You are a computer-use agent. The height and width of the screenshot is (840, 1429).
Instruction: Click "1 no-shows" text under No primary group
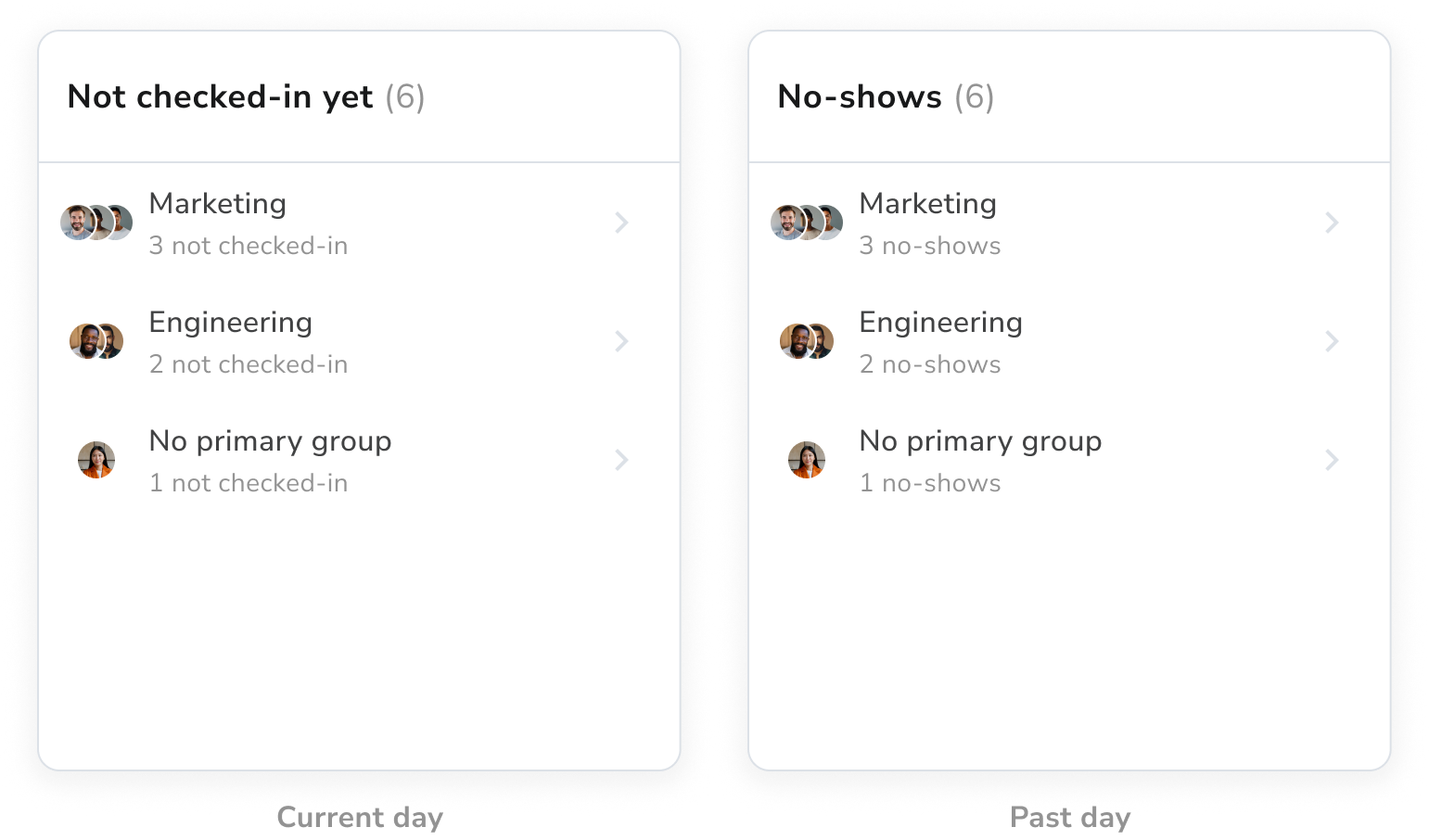(930, 483)
